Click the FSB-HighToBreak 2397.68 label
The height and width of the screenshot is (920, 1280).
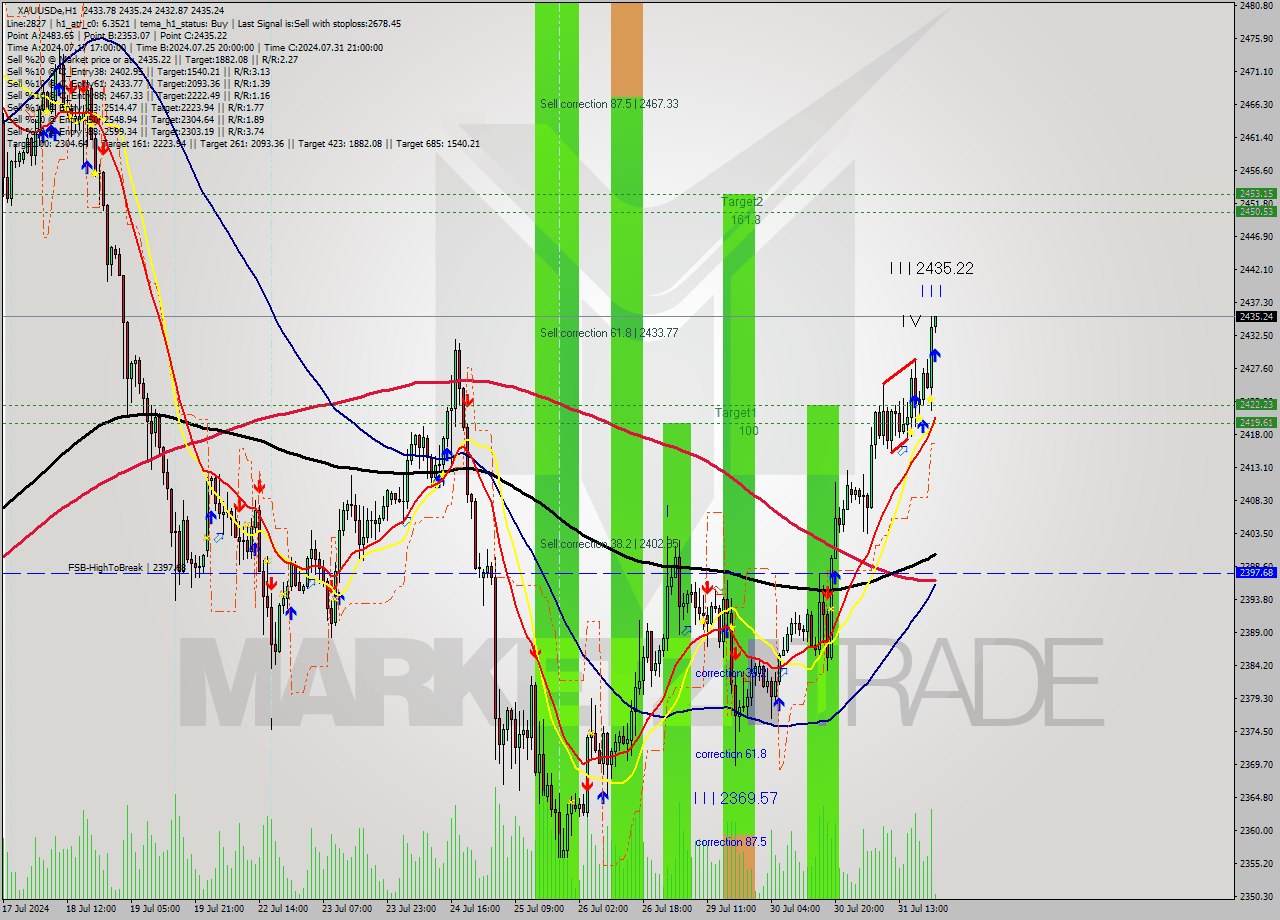click(x=127, y=568)
